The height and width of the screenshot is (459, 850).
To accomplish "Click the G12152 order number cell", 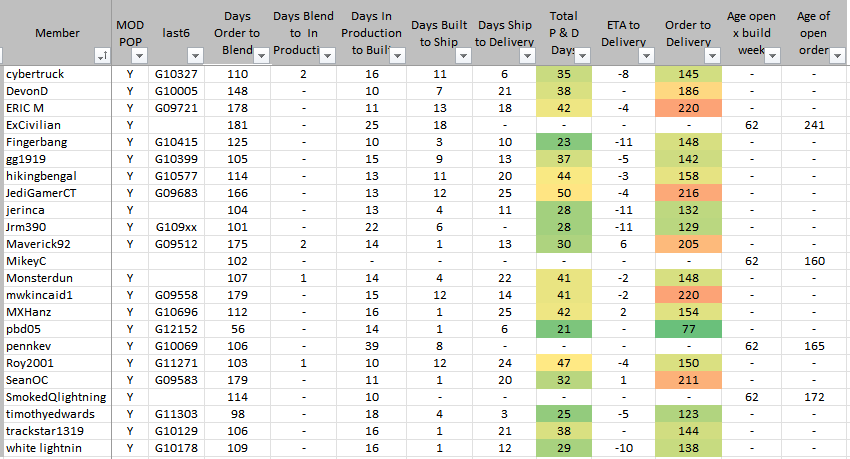I will (176, 329).
